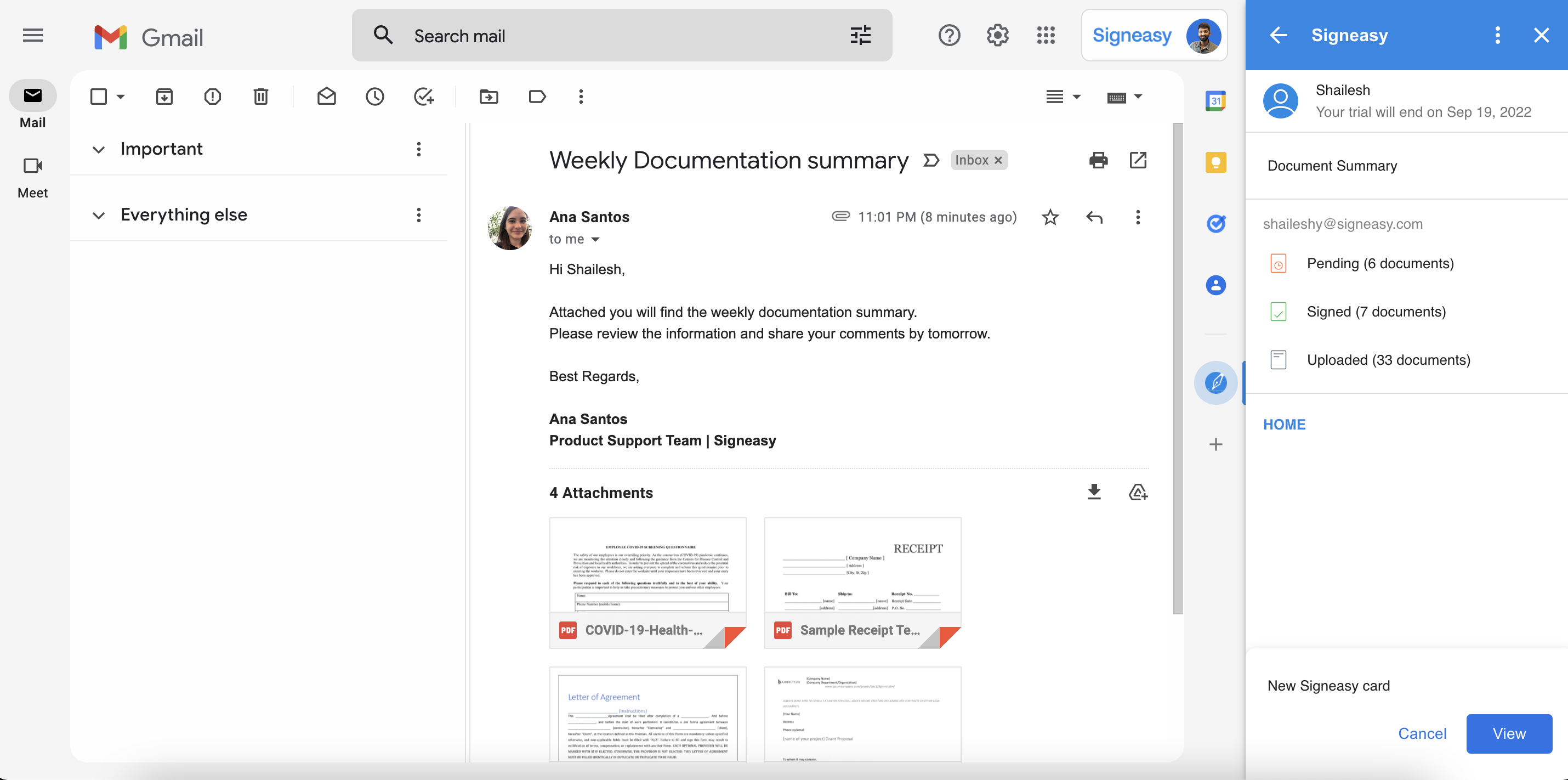Image resolution: width=1568 pixels, height=780 pixels.
Task: Collapse the Everything else section
Action: pos(99,216)
